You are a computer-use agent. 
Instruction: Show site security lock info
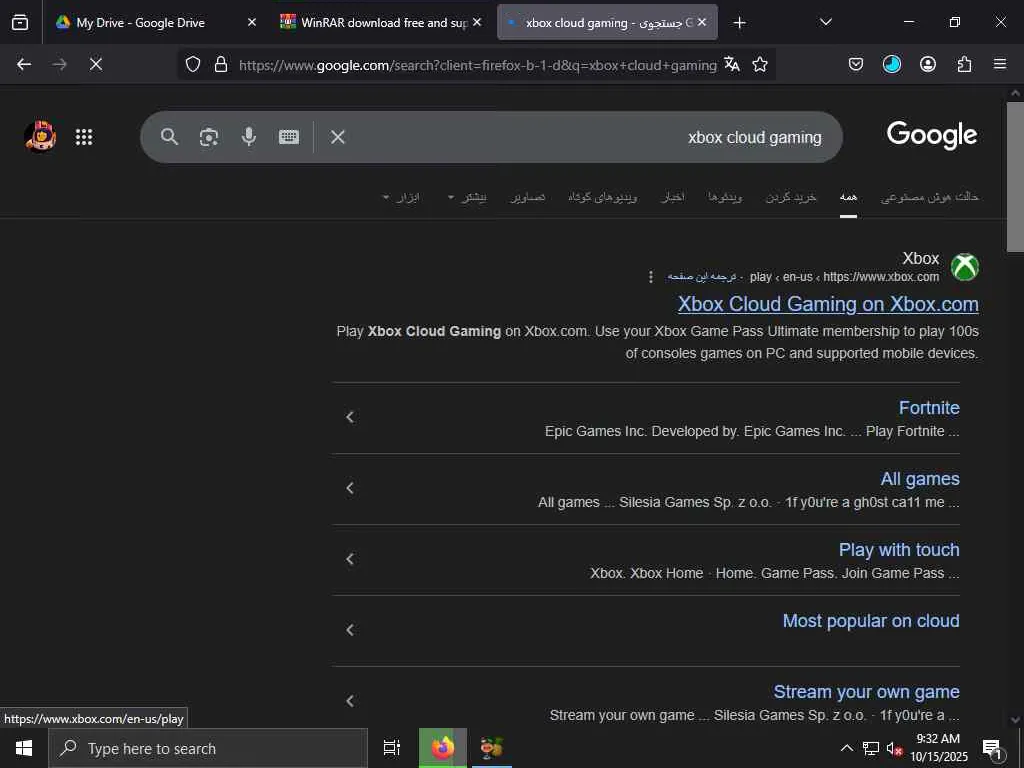[x=221, y=64]
